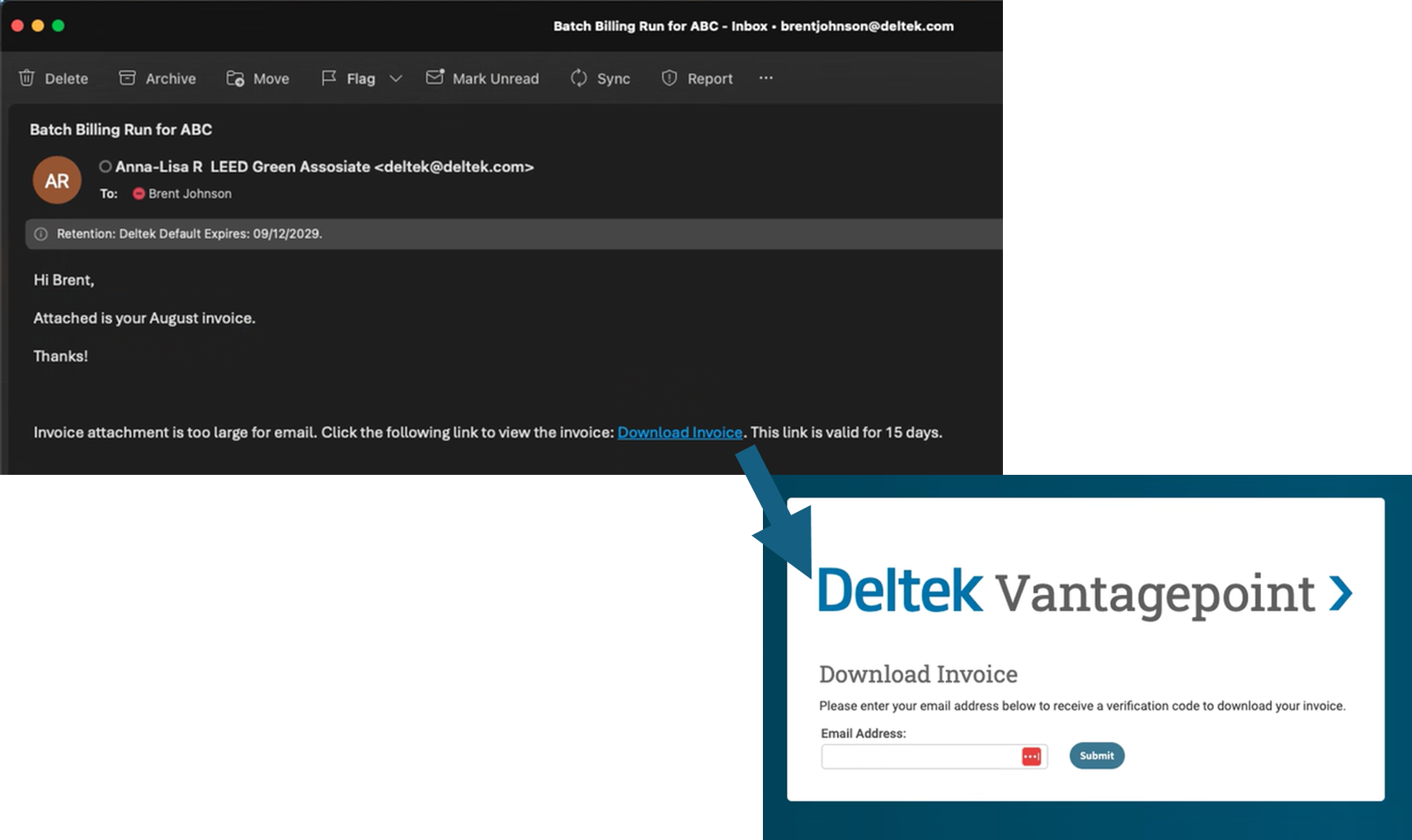Viewport: 1412px width, 840px height.
Task: Click sender name Anna-Lisa R LEED Green Assosiate
Action: (242, 167)
